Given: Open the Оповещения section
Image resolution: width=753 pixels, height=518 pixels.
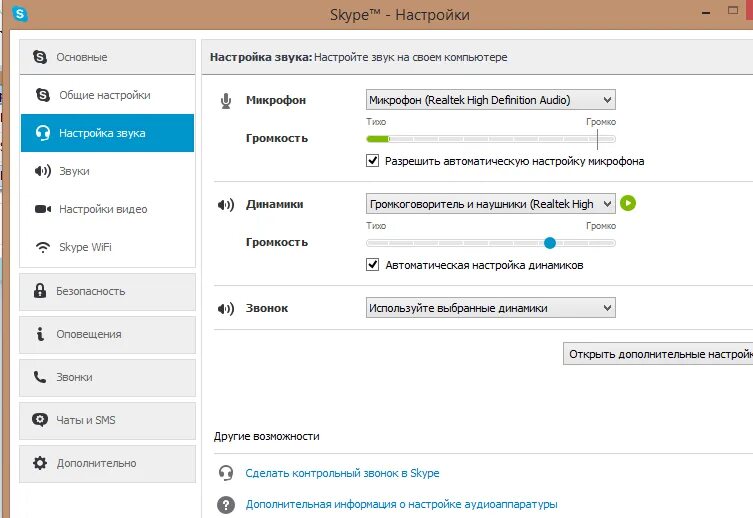Looking at the screenshot, I should pos(108,335).
